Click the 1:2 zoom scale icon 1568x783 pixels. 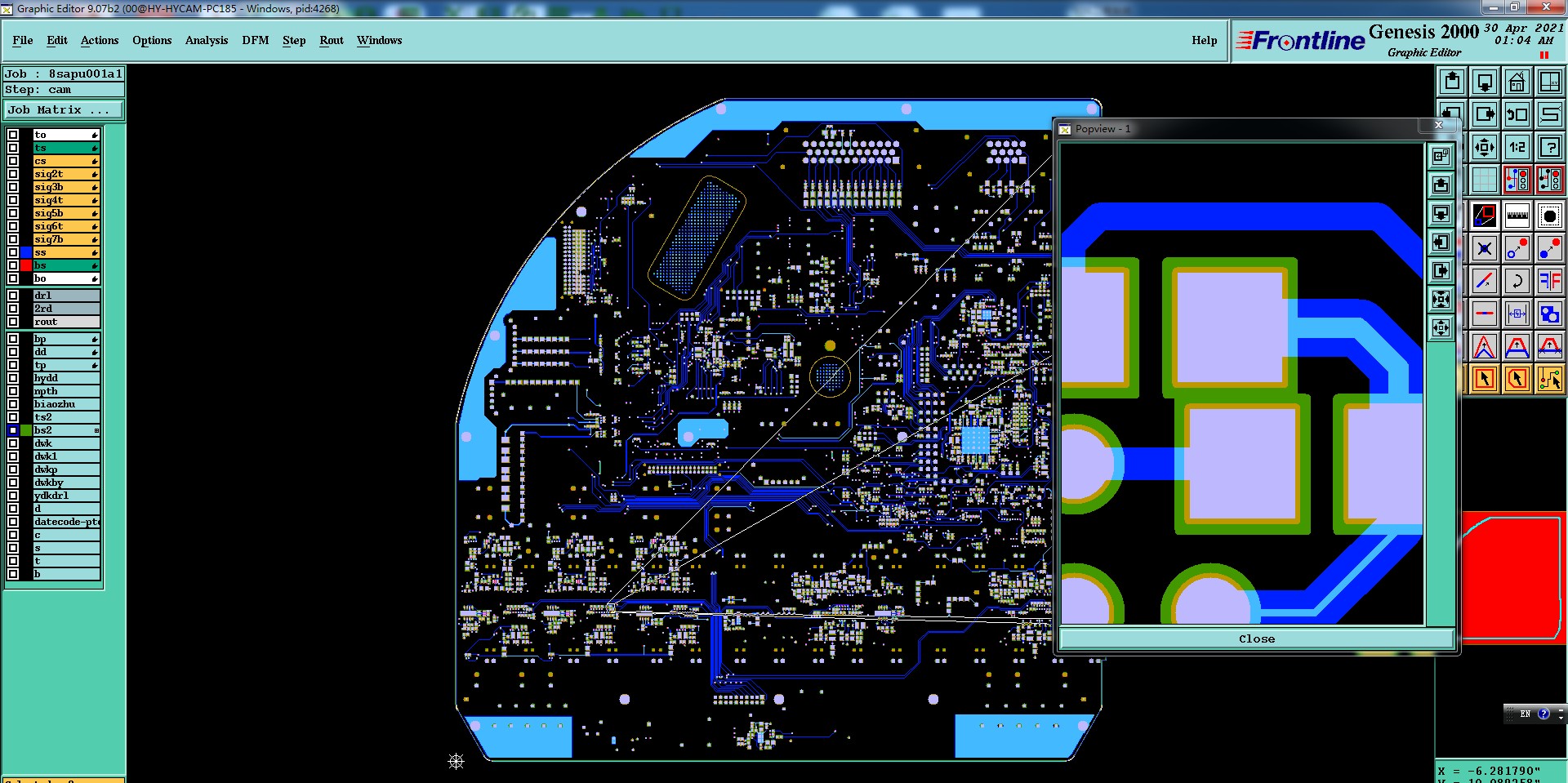coord(1517,147)
